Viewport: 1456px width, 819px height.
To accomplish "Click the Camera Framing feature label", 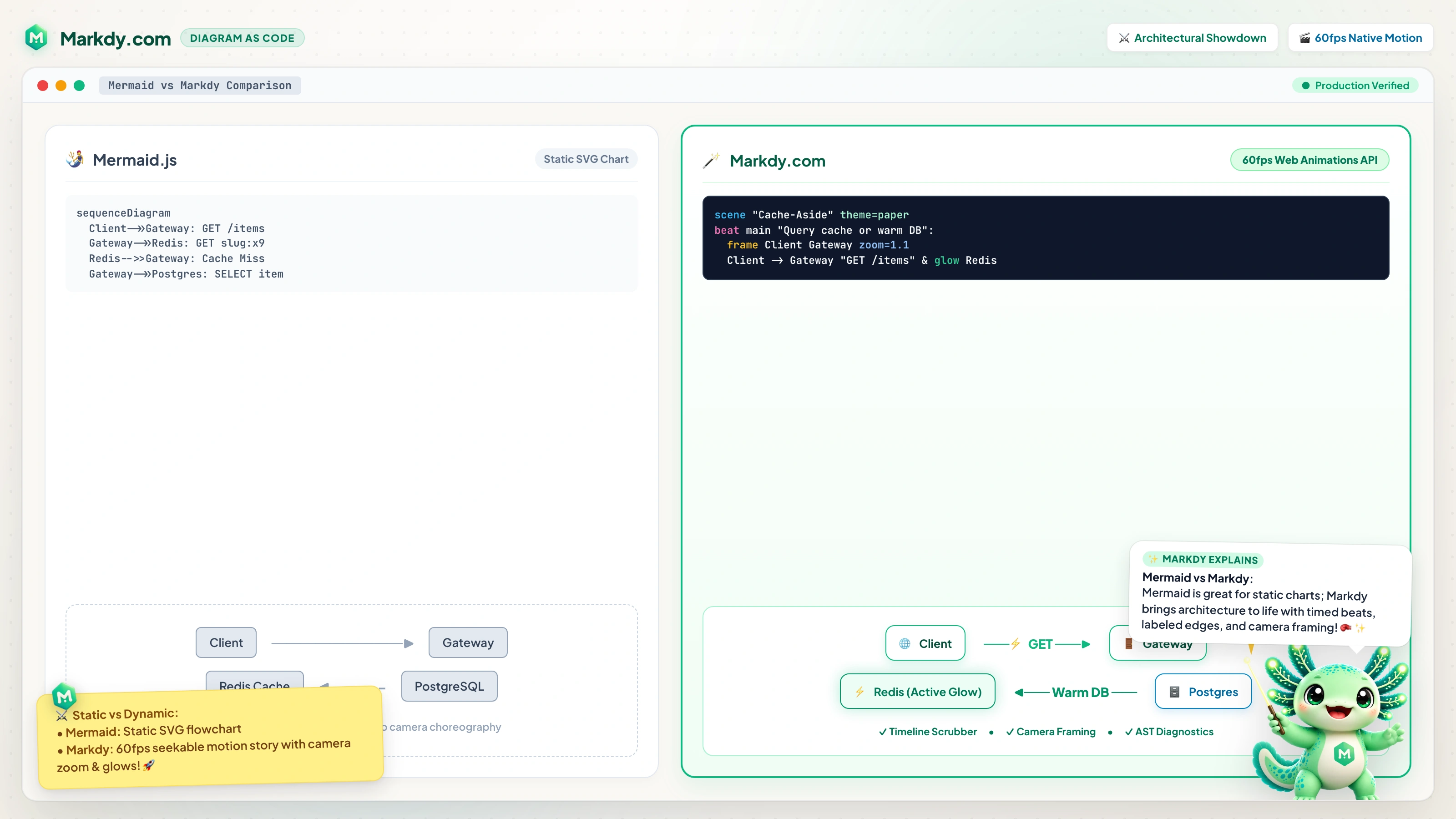I will [x=1051, y=731].
